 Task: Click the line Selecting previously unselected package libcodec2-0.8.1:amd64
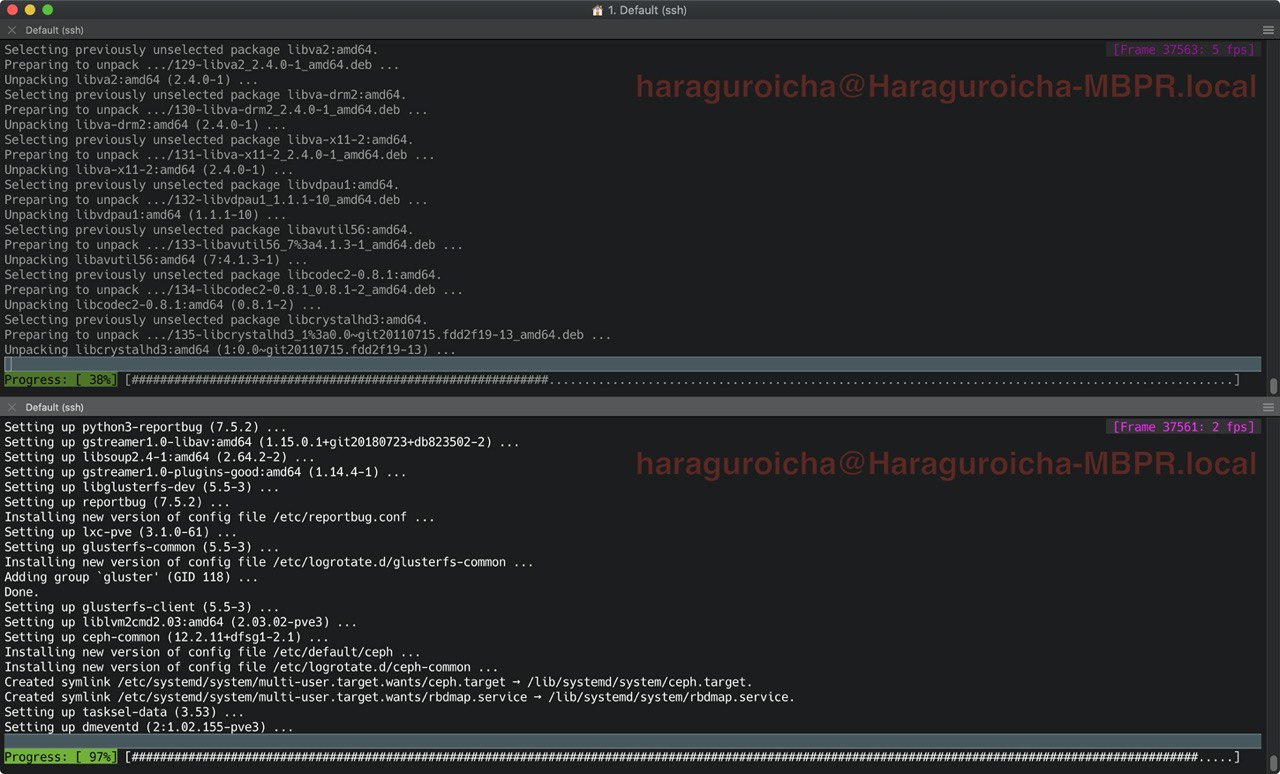click(223, 275)
